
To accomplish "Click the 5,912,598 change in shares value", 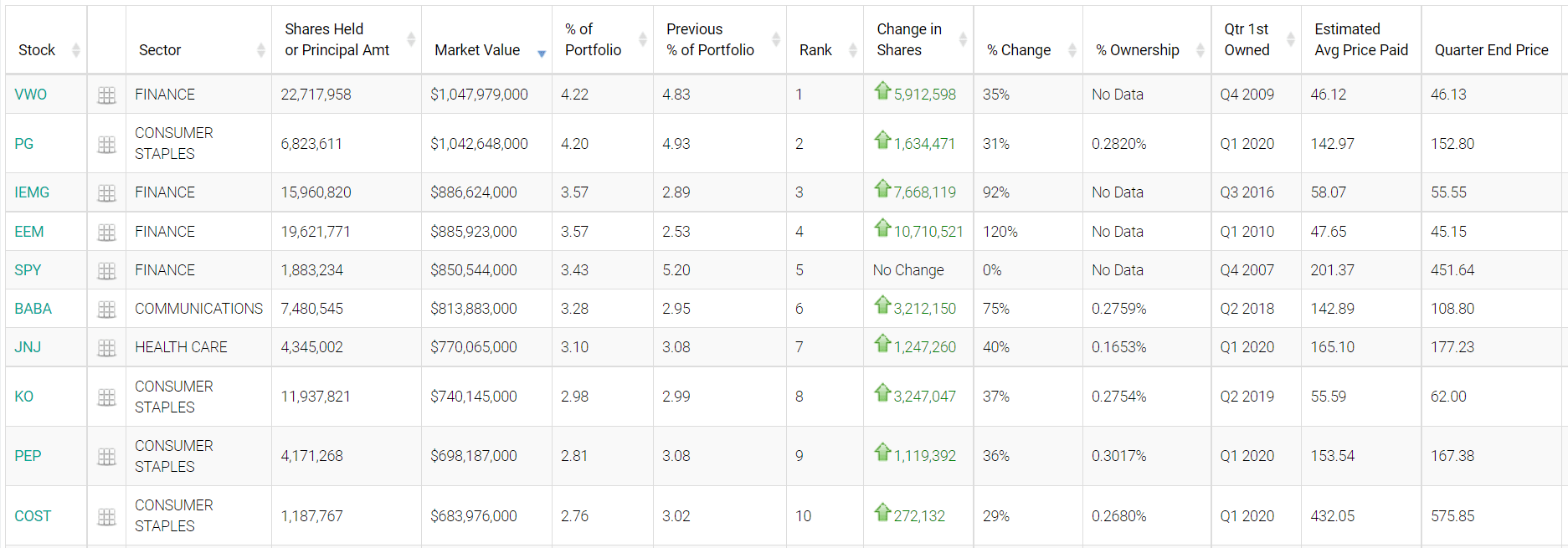I will pyautogui.click(x=925, y=95).
